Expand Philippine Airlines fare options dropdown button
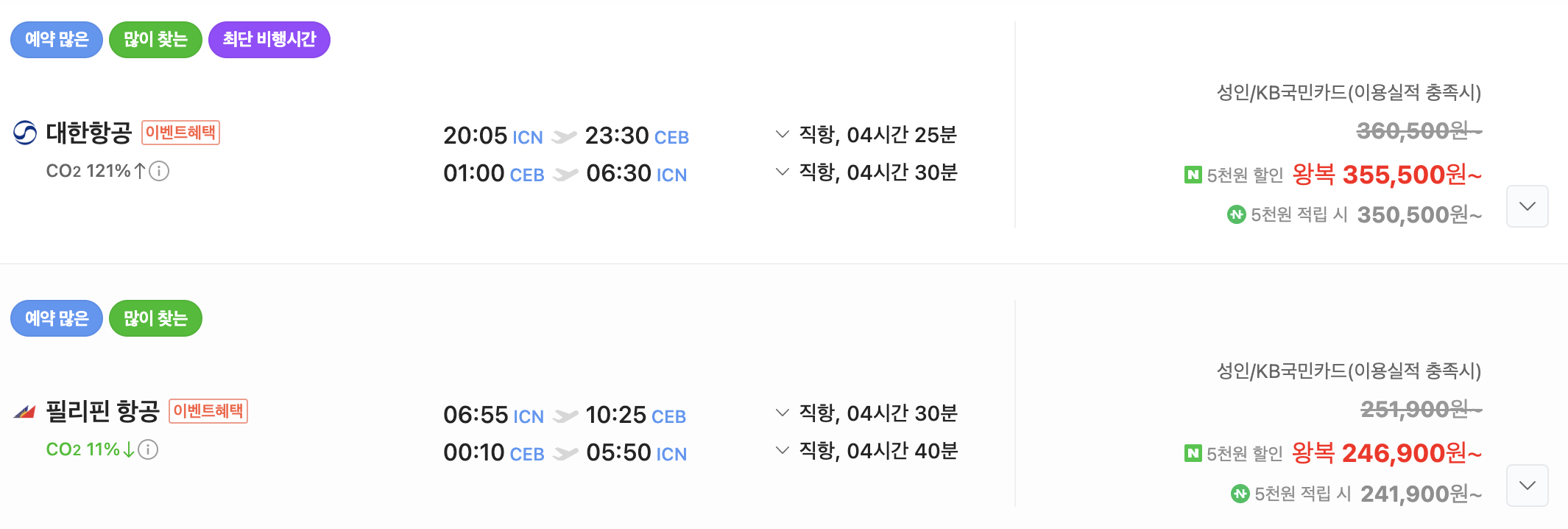1568x529 pixels. pos(1528,486)
